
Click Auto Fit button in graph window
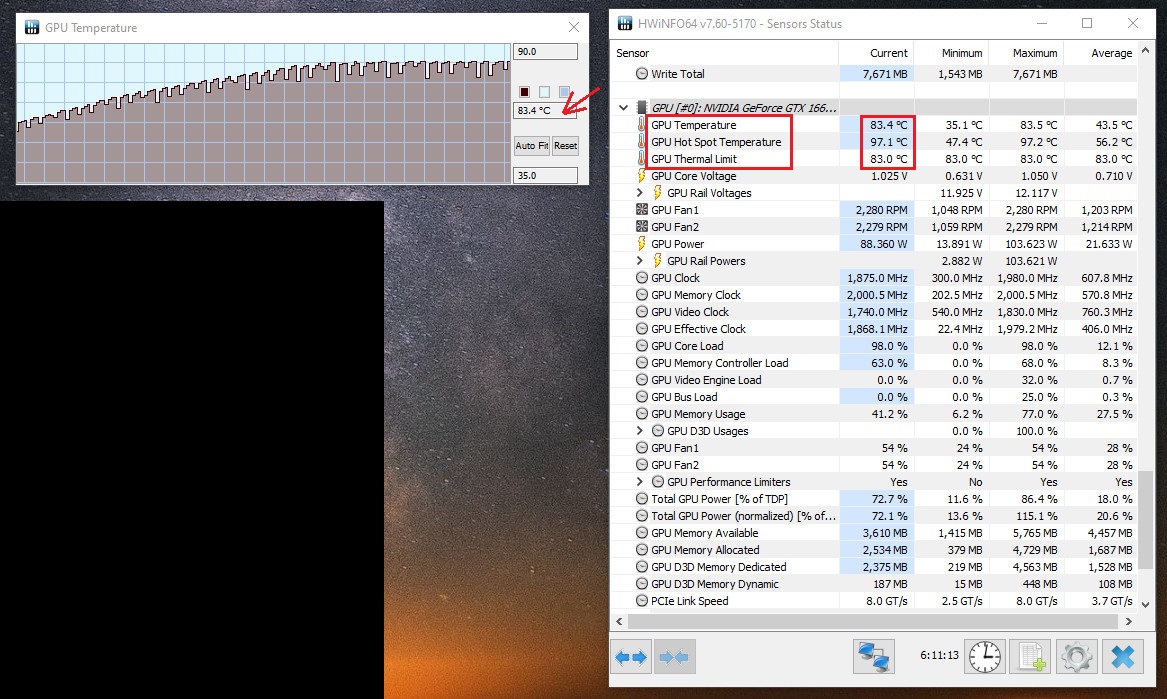tap(531, 146)
